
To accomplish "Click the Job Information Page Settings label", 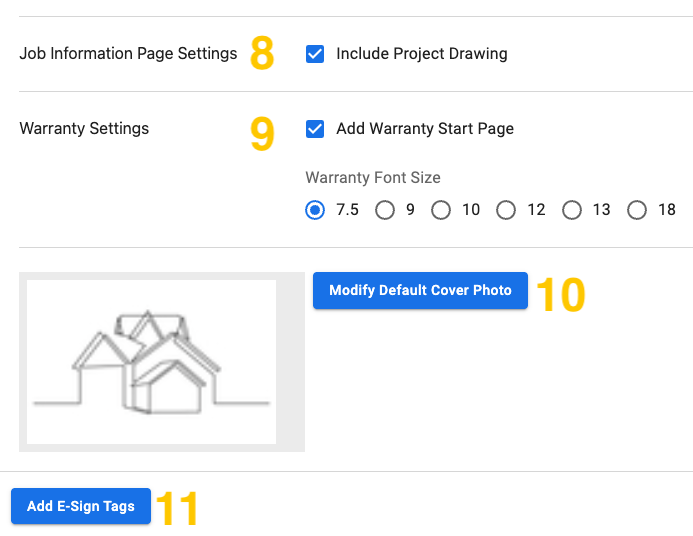I will click(x=128, y=53).
